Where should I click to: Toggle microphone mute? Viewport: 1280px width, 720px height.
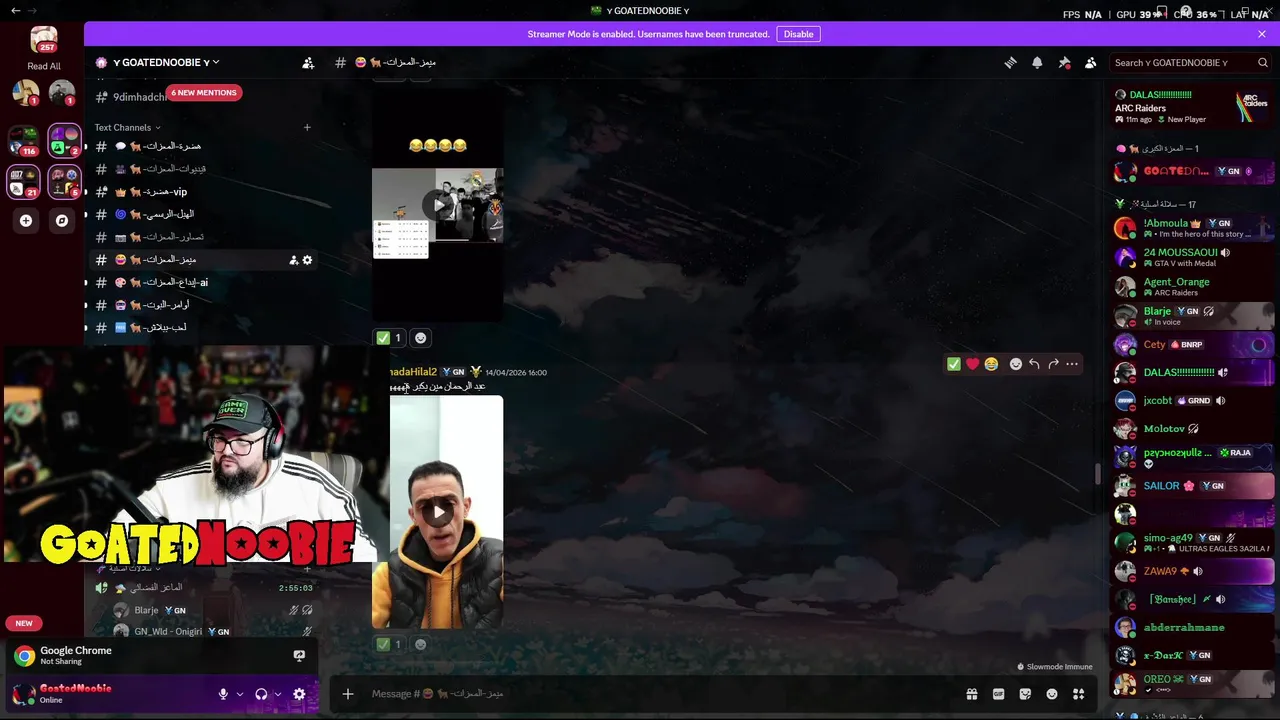tap(223, 694)
